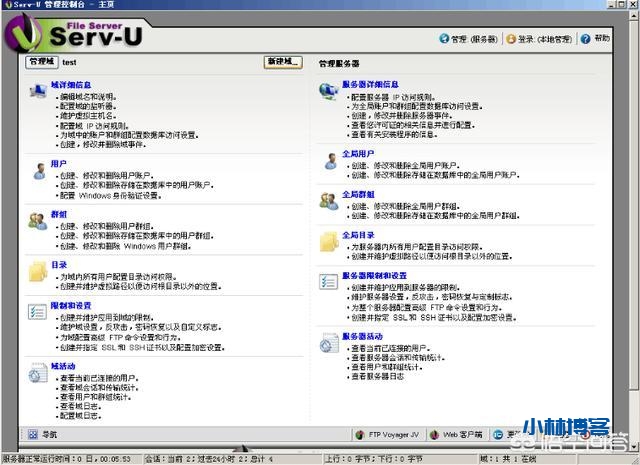Open the 域详细信息 link
The height and width of the screenshot is (465, 640).
[71, 85]
